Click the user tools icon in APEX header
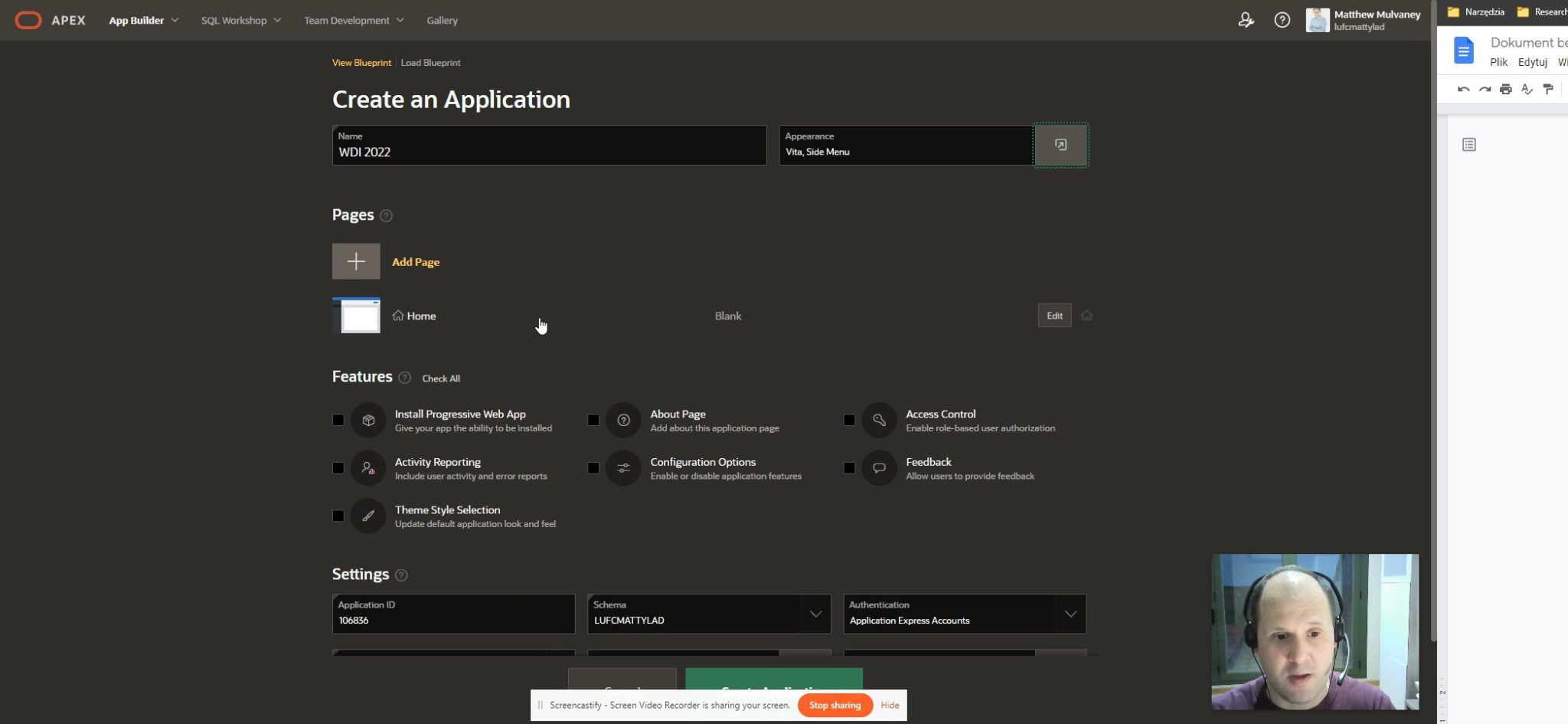The image size is (1568, 724). (1246, 21)
